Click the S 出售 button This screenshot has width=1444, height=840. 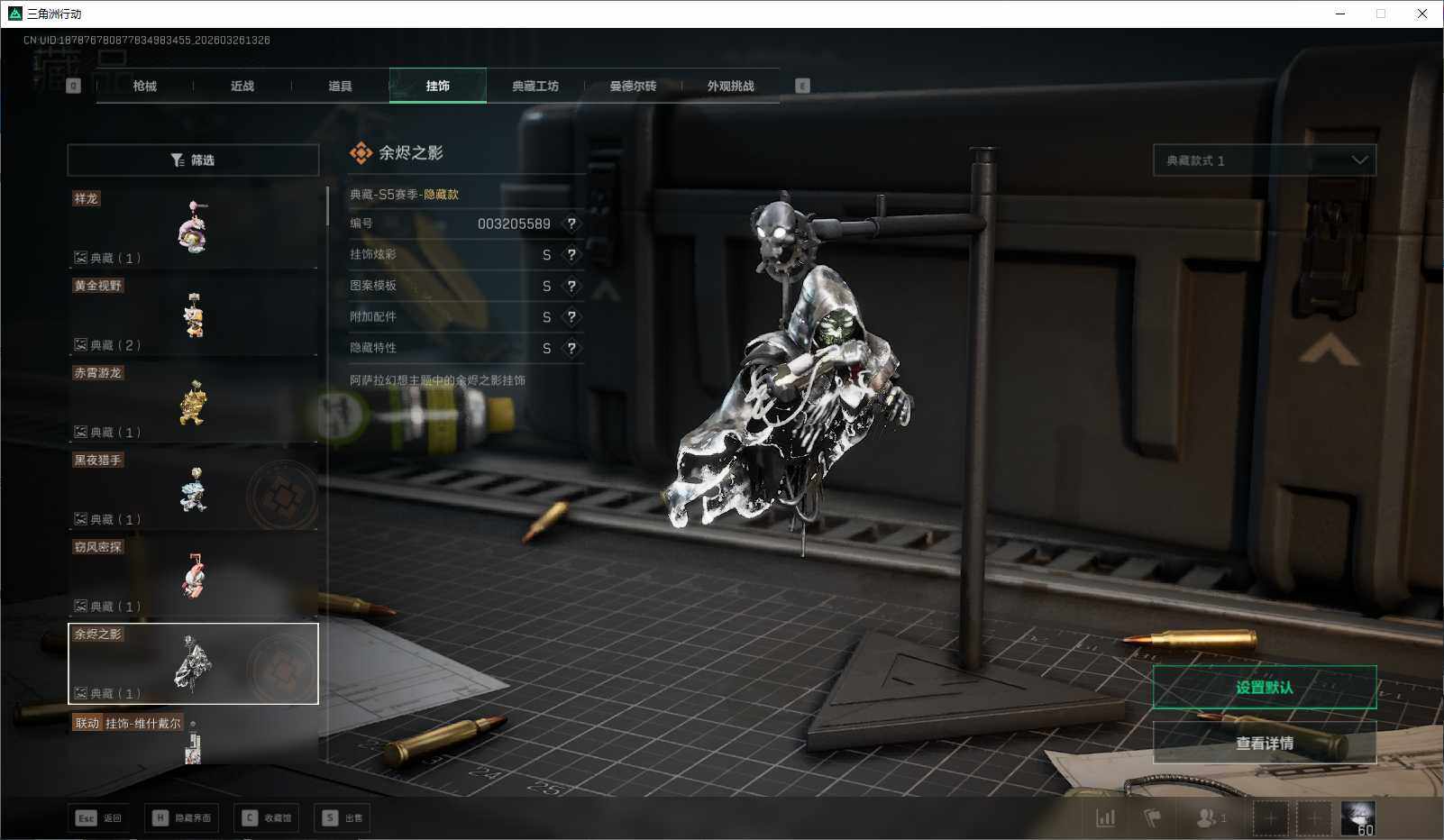point(343,817)
